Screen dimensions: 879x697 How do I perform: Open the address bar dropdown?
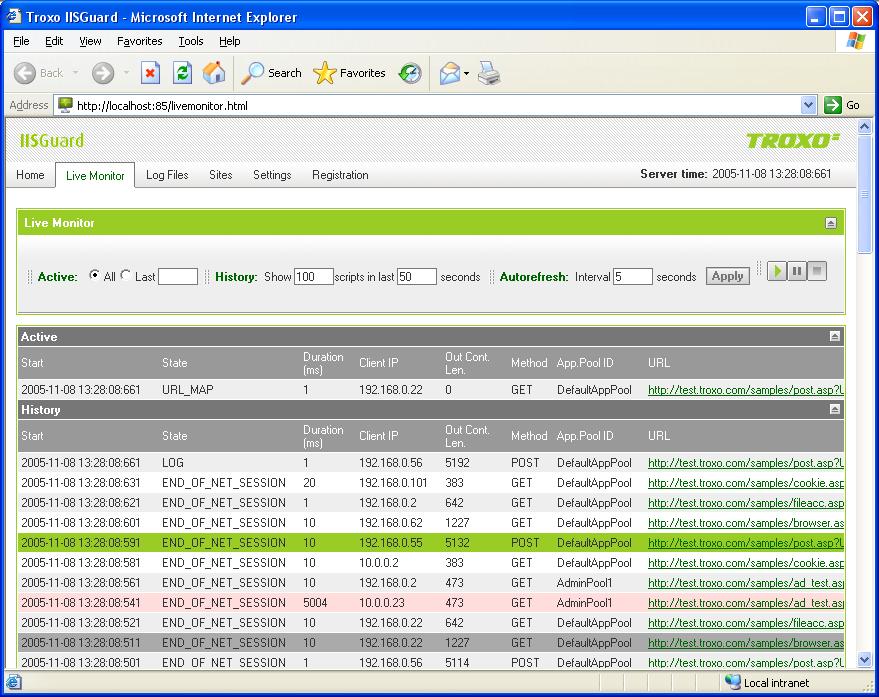click(808, 105)
